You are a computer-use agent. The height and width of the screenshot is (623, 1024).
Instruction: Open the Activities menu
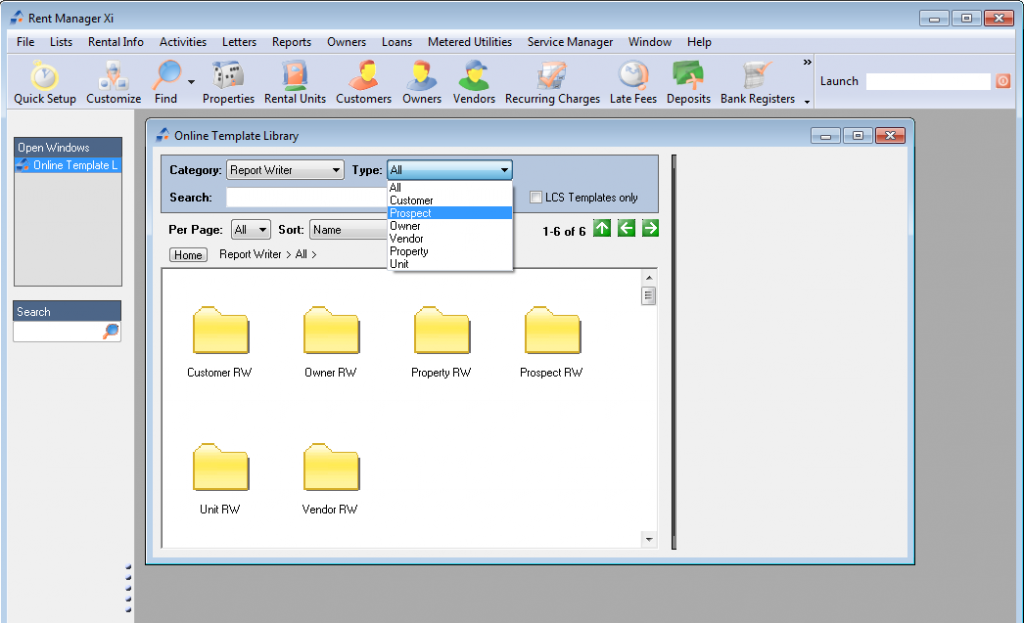tap(183, 42)
